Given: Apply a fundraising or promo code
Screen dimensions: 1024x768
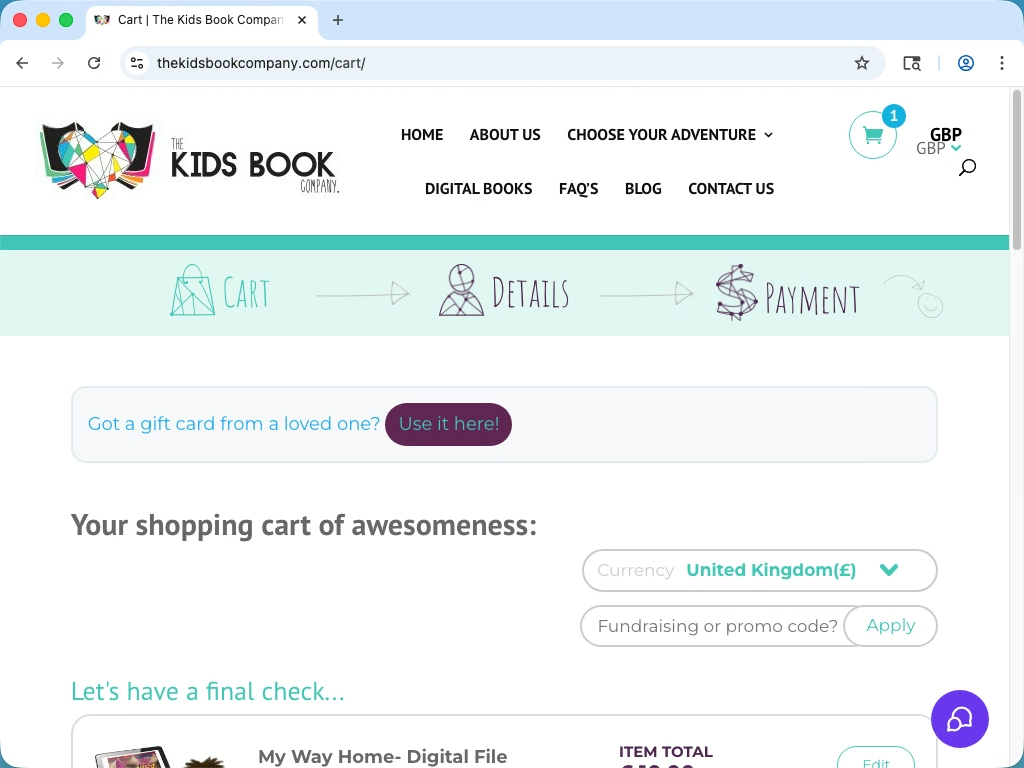Looking at the screenshot, I should [890, 625].
